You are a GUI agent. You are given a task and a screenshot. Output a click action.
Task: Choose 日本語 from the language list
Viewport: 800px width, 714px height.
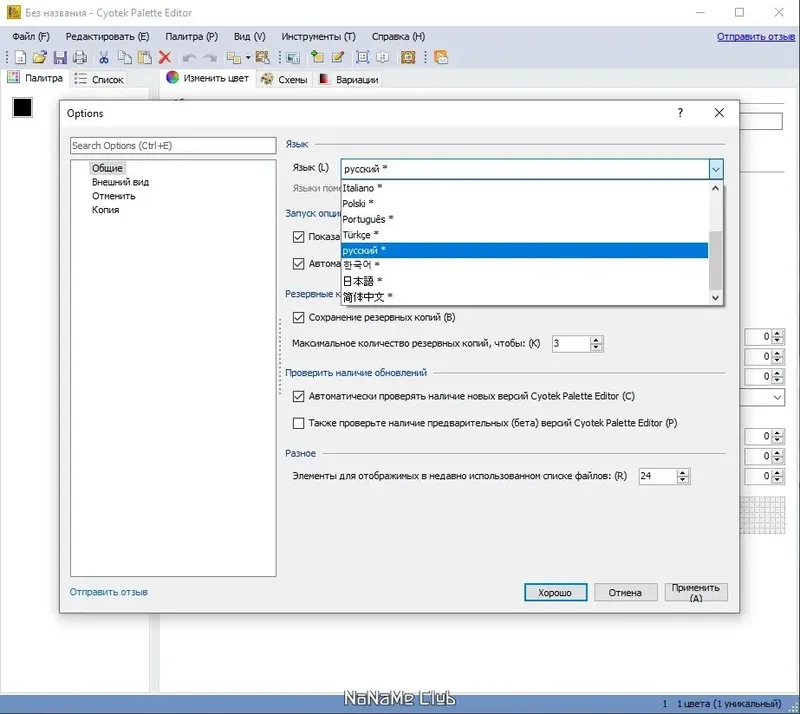pyautogui.click(x=524, y=281)
